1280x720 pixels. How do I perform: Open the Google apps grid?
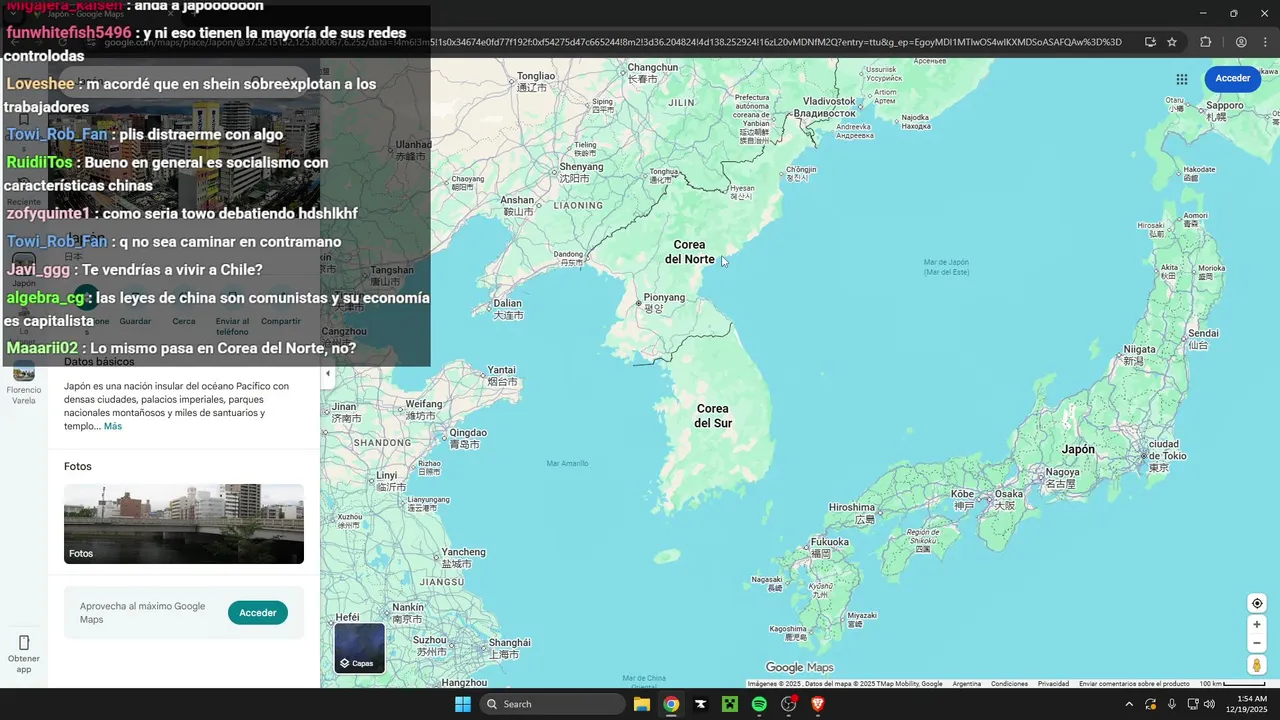(x=1182, y=79)
